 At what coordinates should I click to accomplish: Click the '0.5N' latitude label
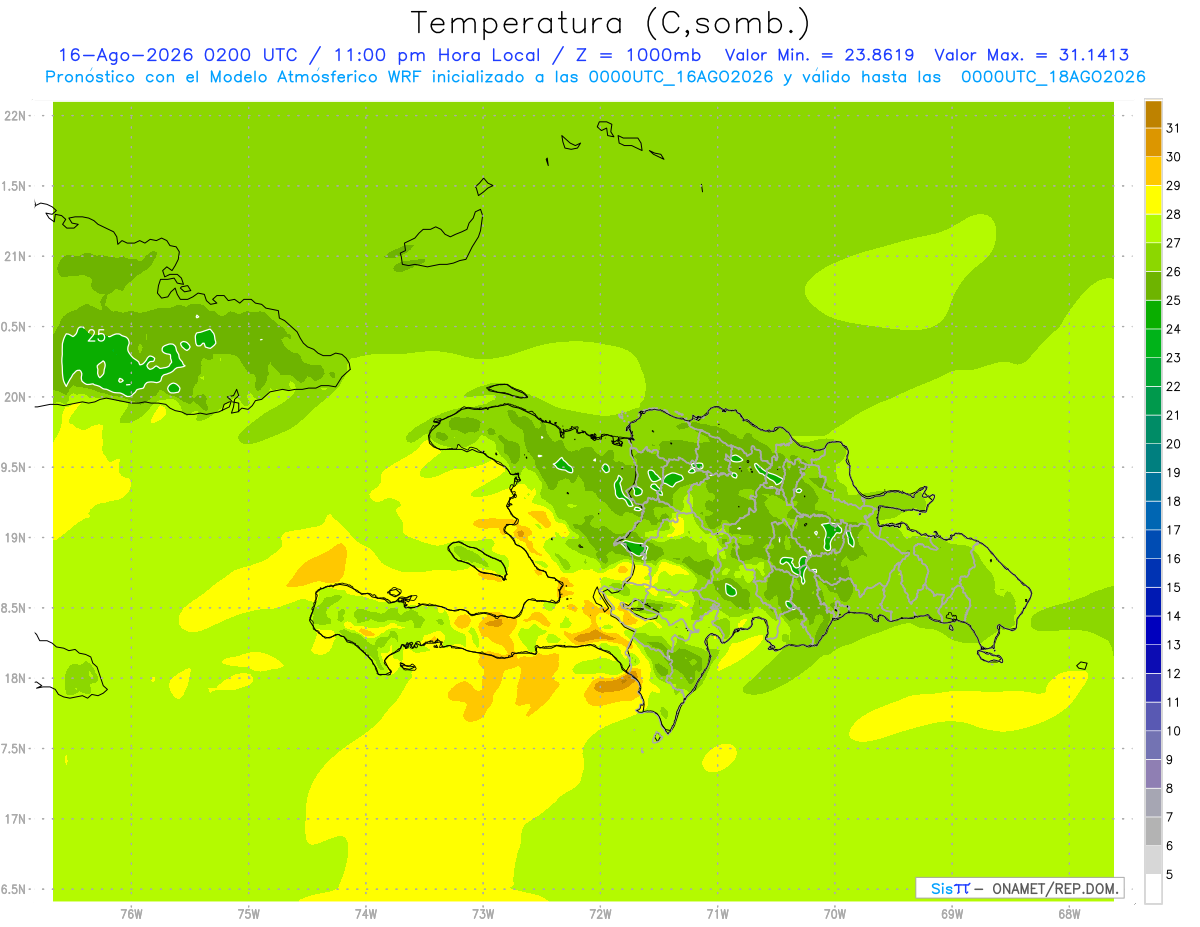14,327
